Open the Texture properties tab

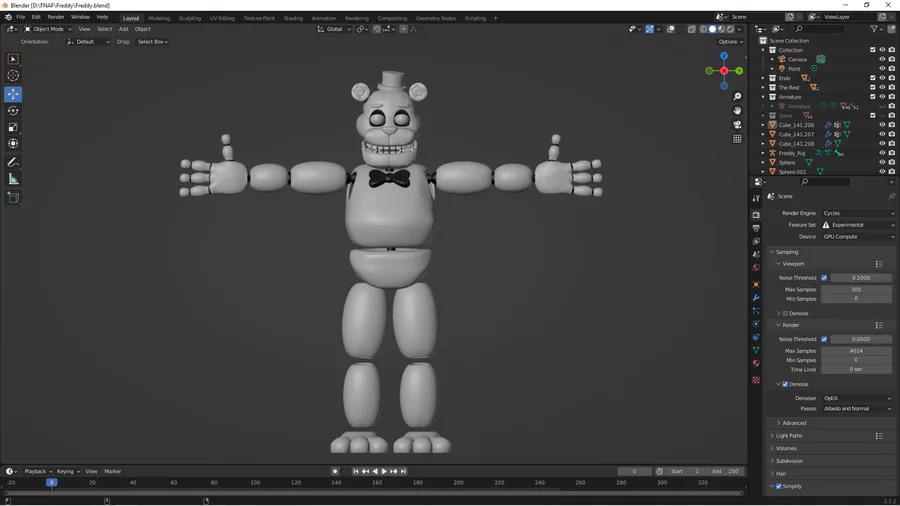756,380
